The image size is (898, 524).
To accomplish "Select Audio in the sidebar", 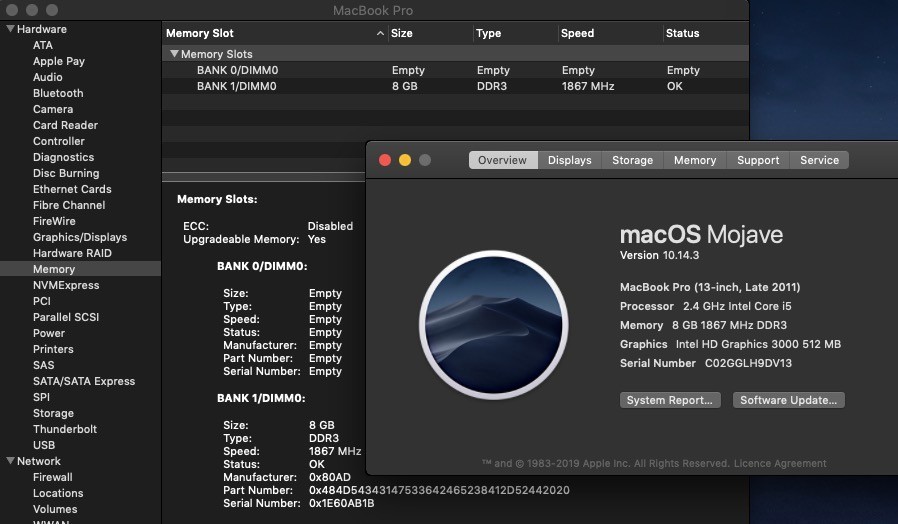I will (x=48, y=77).
